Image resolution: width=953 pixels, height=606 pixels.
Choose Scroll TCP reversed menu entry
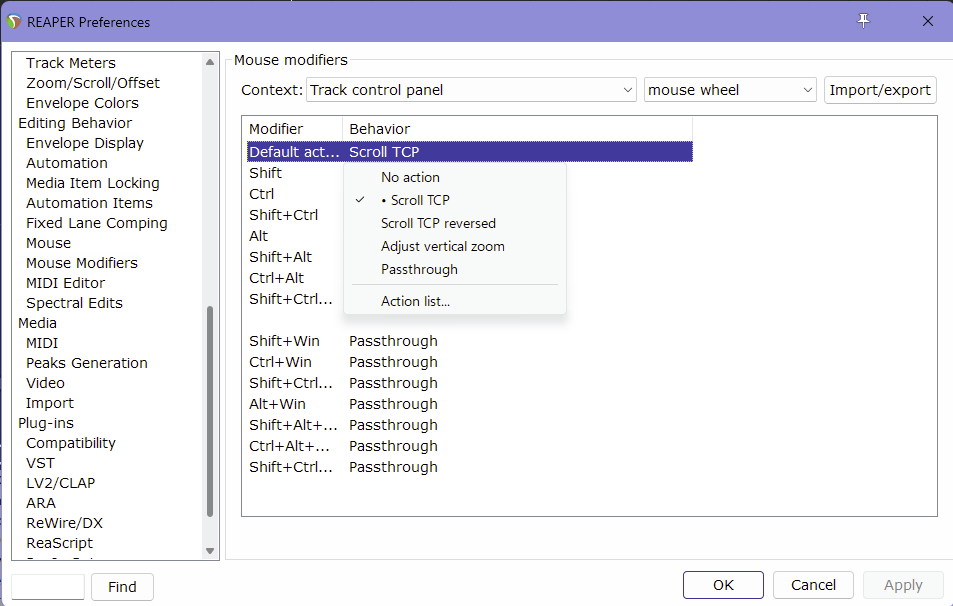click(438, 223)
